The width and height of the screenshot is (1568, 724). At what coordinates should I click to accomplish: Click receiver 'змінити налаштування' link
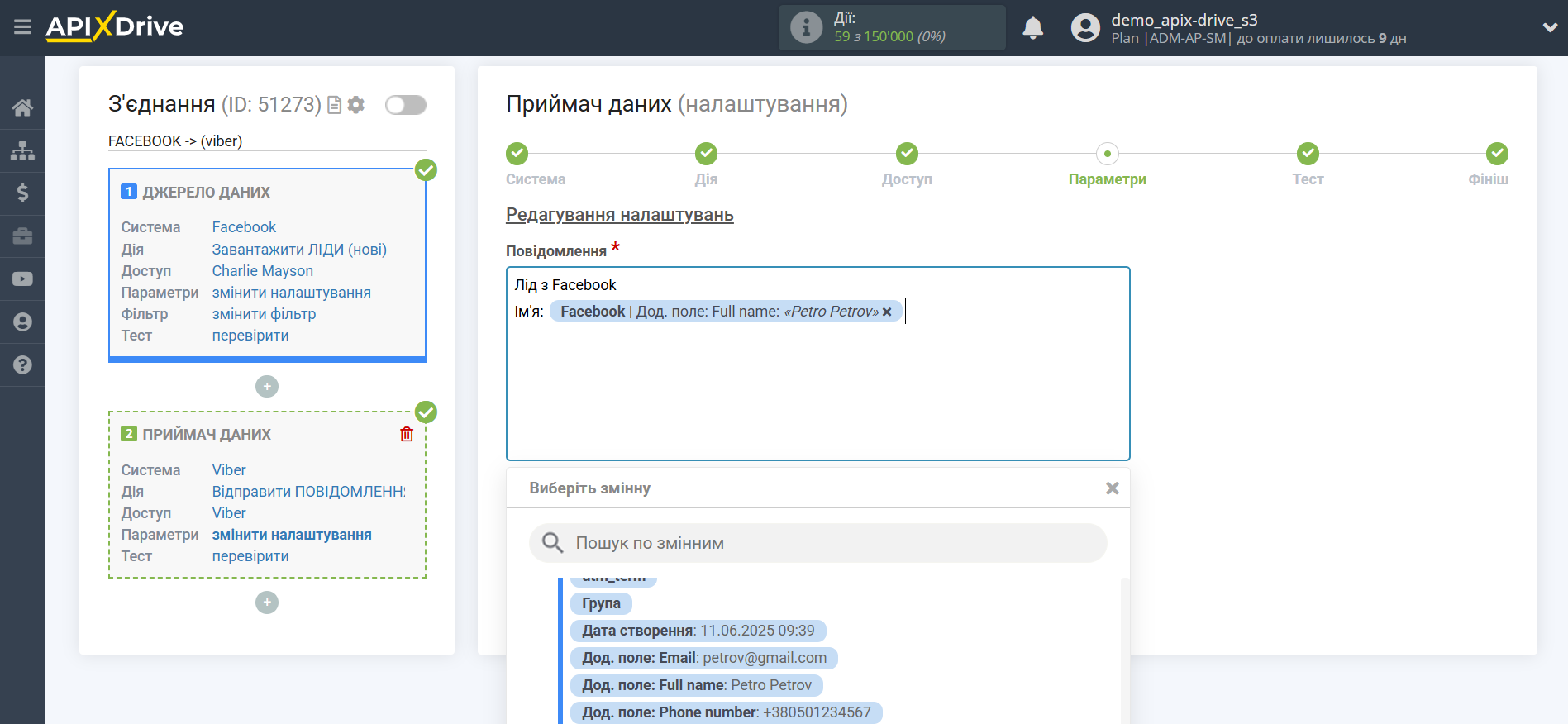pyautogui.click(x=292, y=535)
